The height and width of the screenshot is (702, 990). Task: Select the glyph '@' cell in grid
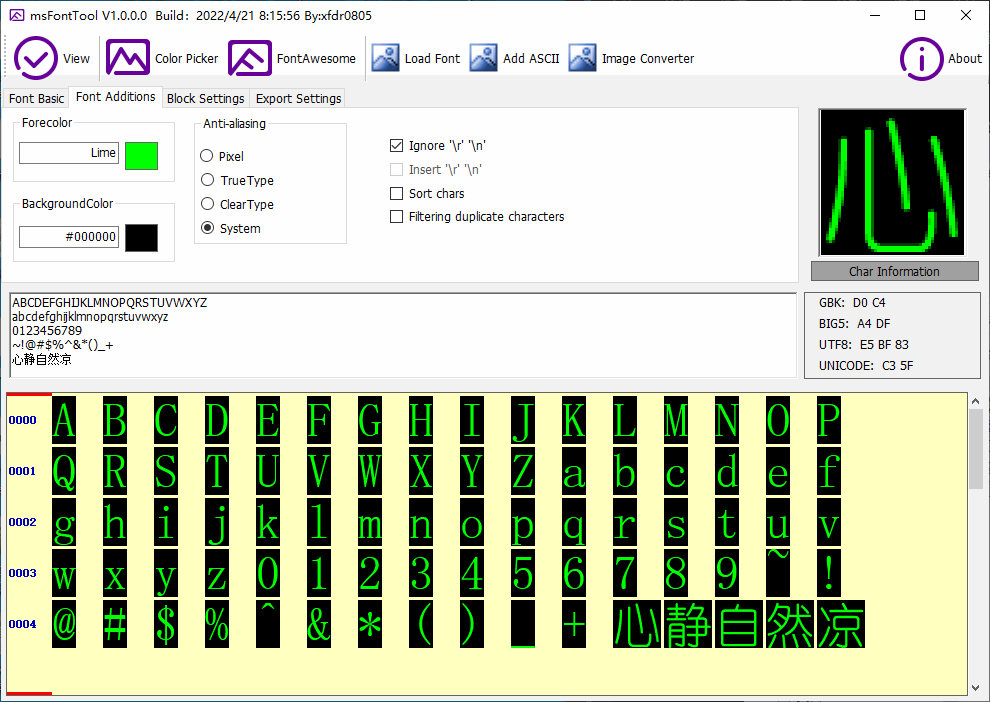point(64,624)
